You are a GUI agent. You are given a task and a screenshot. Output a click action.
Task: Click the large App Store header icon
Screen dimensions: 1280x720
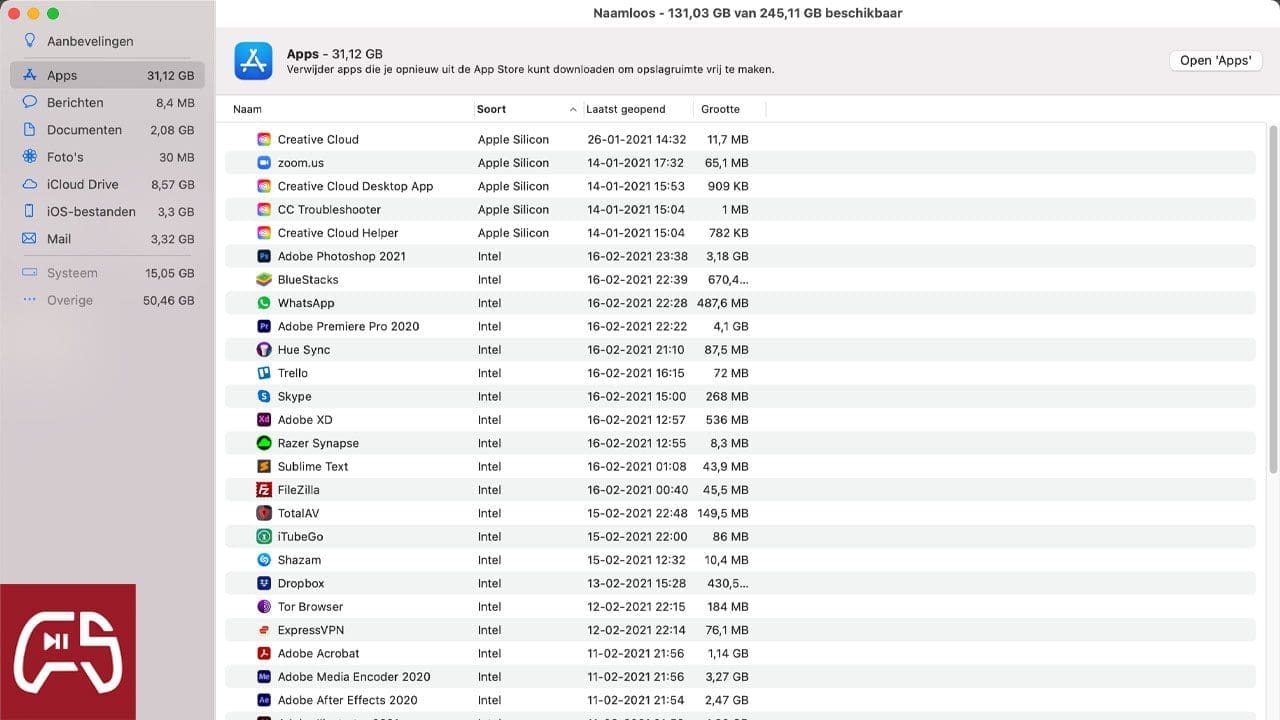[253, 61]
